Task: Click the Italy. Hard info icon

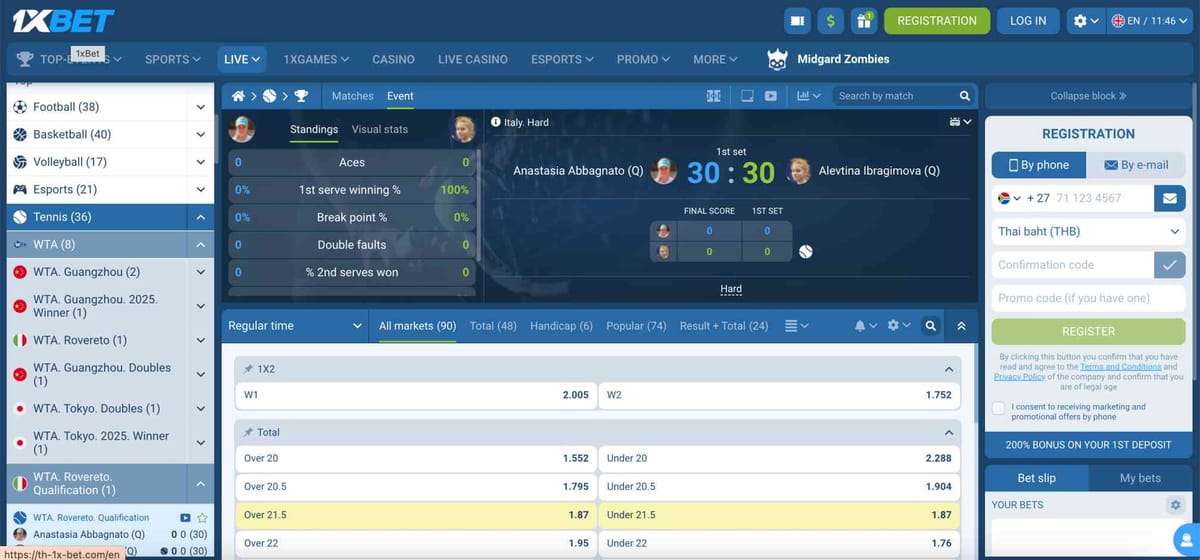Action: tap(496, 122)
